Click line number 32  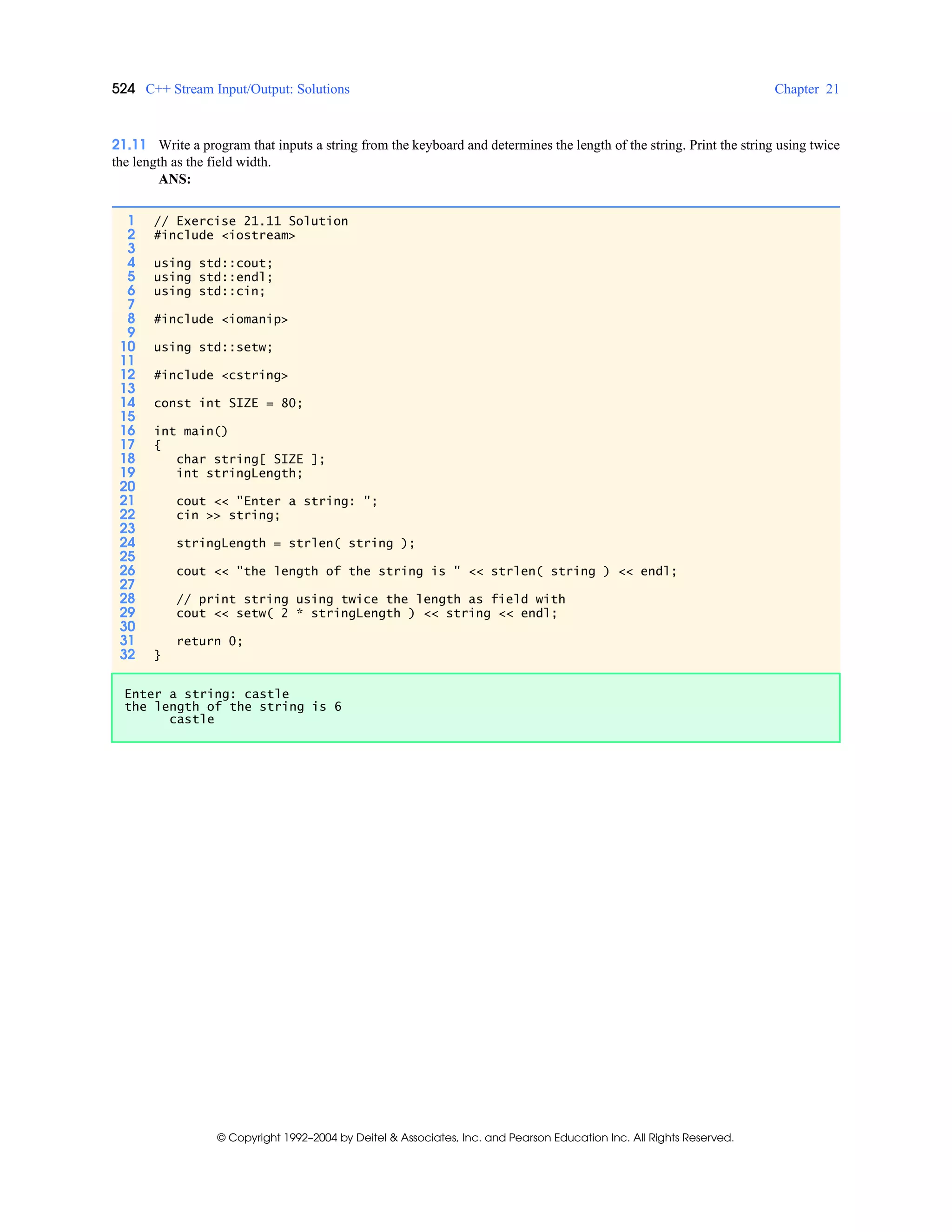[x=127, y=655]
